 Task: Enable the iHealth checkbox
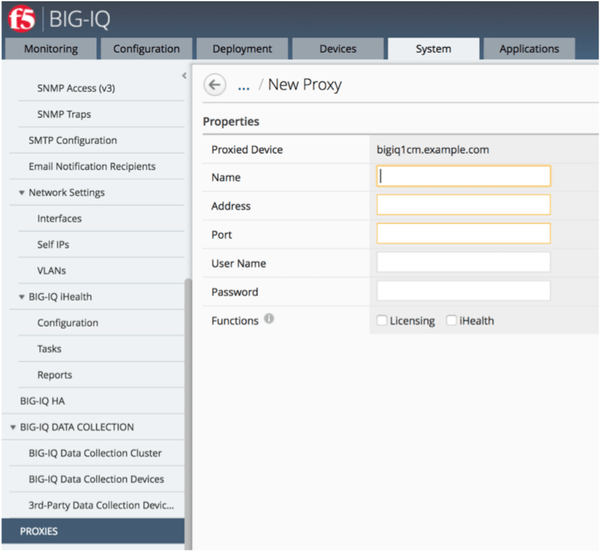(451, 320)
